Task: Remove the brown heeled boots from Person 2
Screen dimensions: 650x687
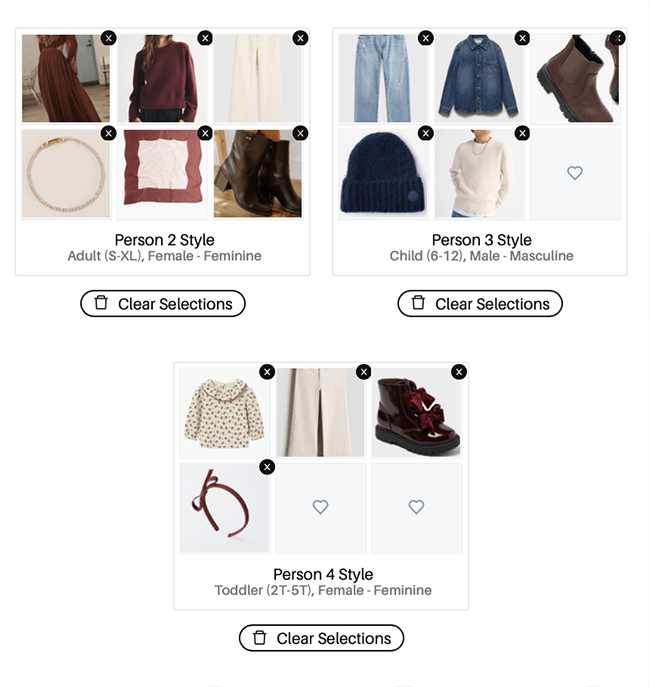Action: 300,133
